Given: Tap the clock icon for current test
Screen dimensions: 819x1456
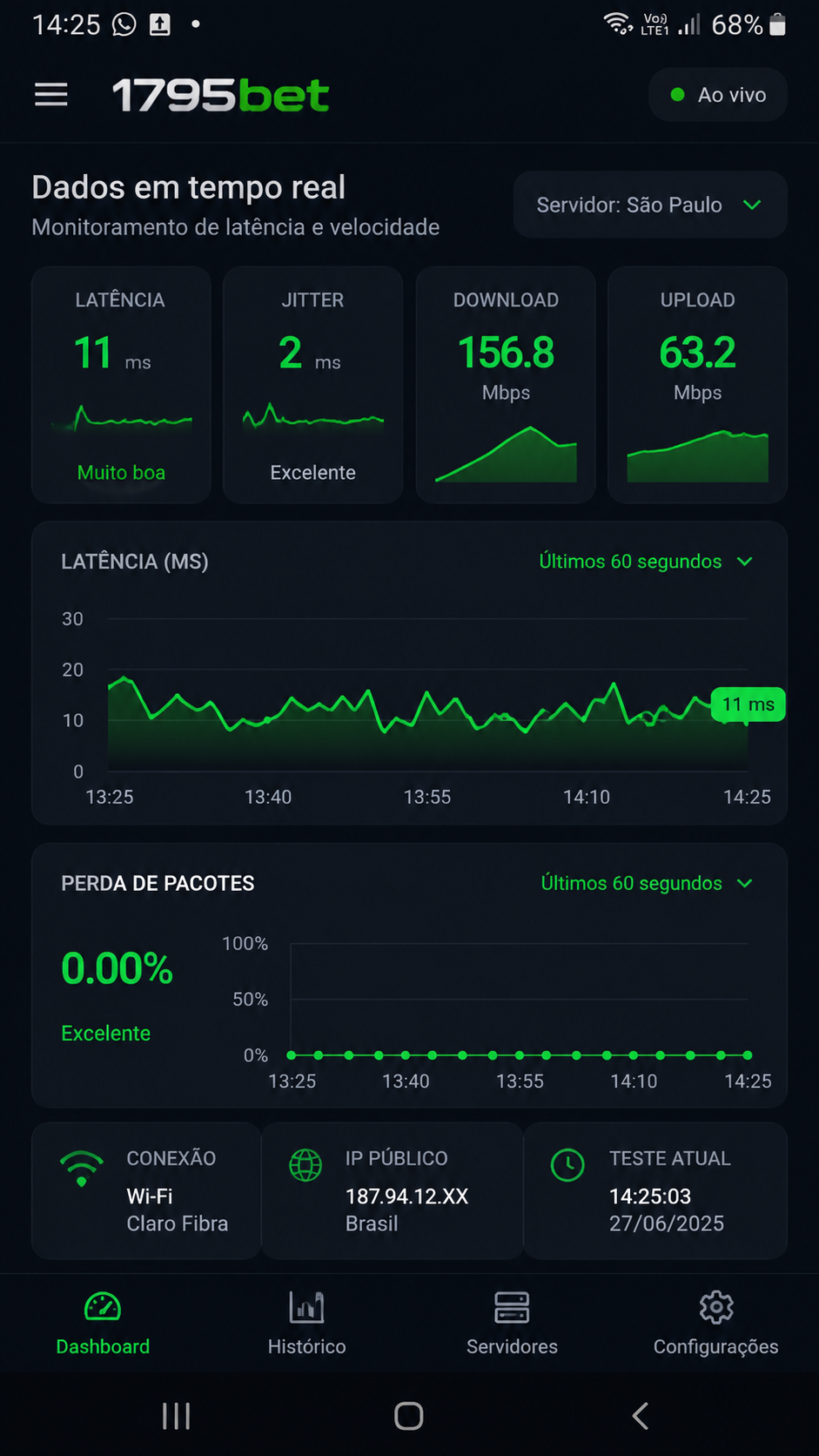Looking at the screenshot, I should (567, 1165).
